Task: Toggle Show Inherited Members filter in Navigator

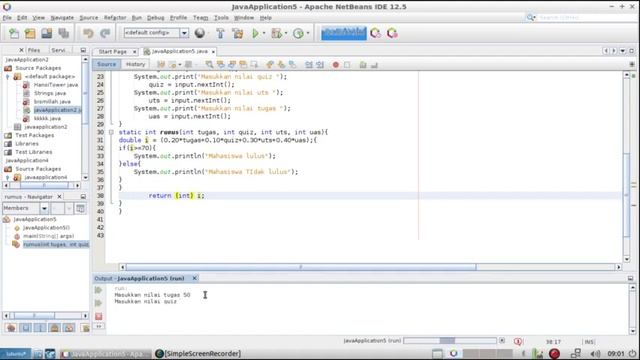Action: 11,327
